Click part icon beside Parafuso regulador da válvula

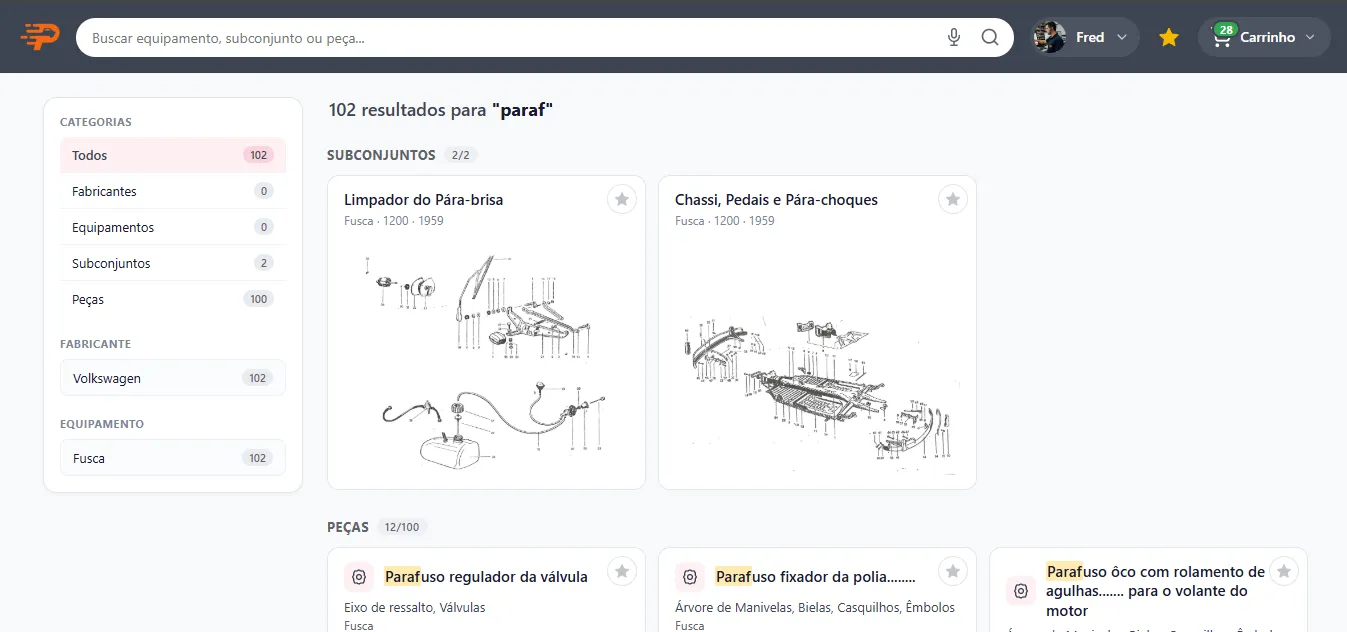(359, 577)
